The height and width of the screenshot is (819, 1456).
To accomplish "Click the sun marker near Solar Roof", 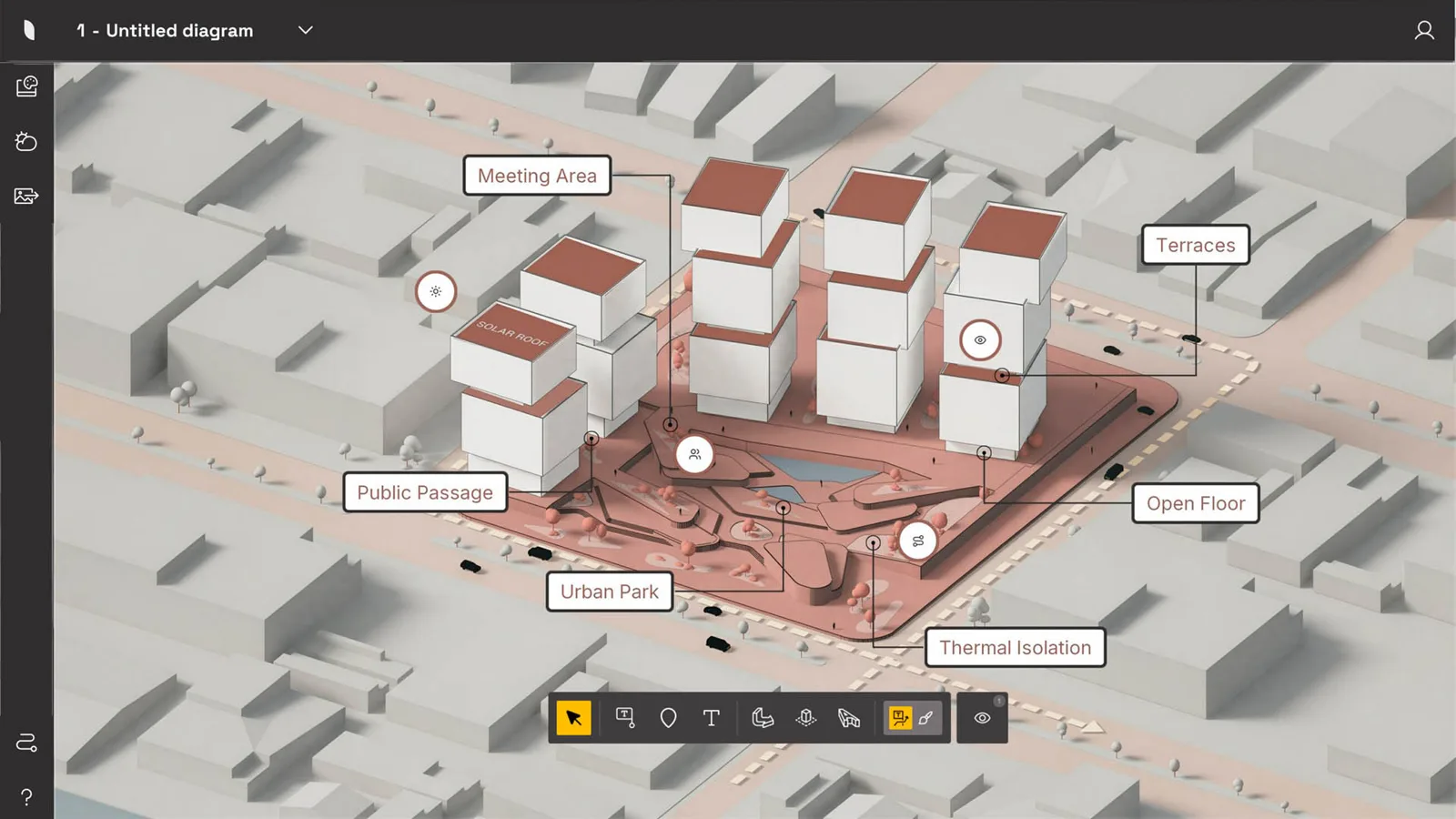I will pyautogui.click(x=436, y=291).
